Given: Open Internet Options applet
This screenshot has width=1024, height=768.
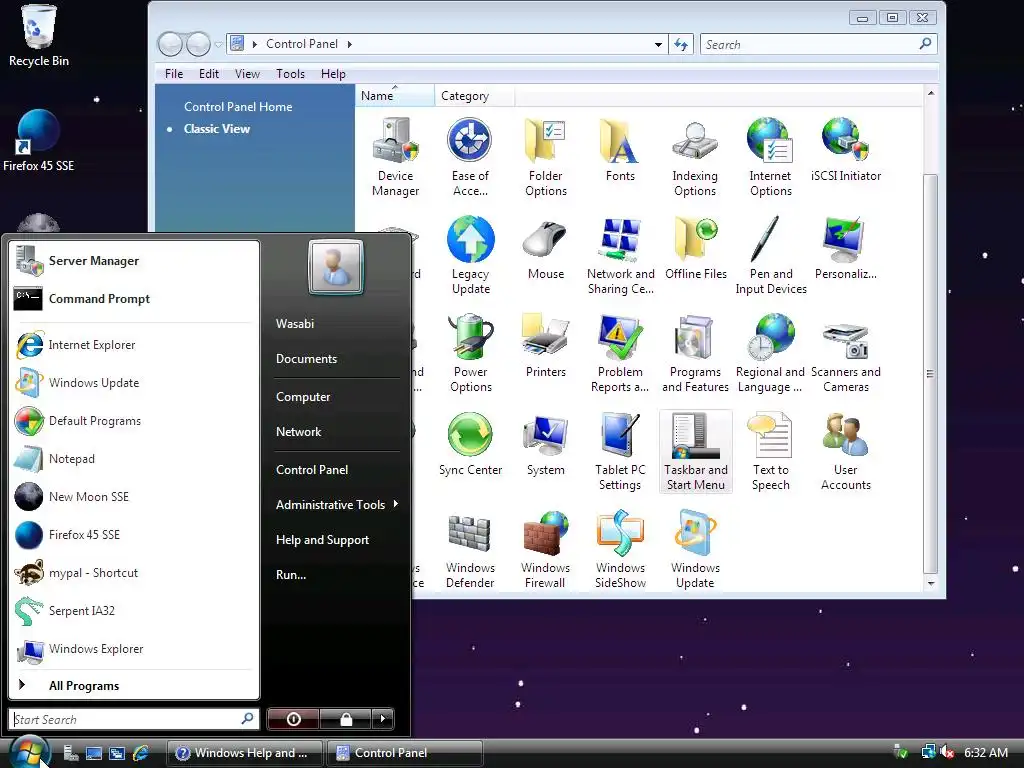Looking at the screenshot, I should point(770,157).
